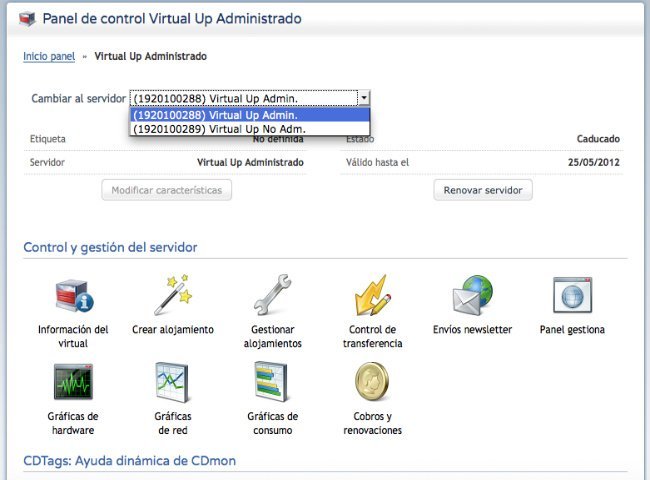650x480 pixels.
Task: Open Gráficas de consumo icon
Action: click(x=272, y=382)
